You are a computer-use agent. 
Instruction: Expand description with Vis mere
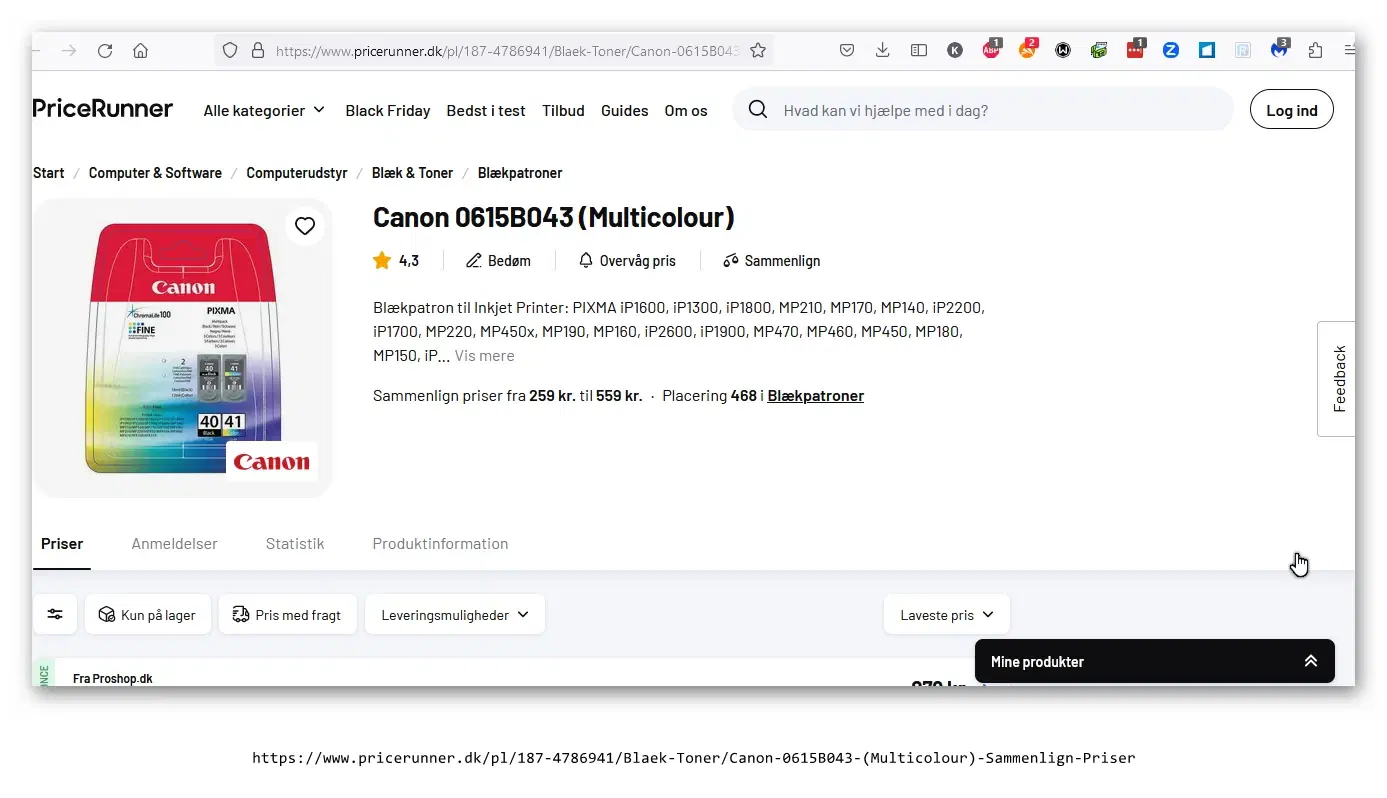485,356
